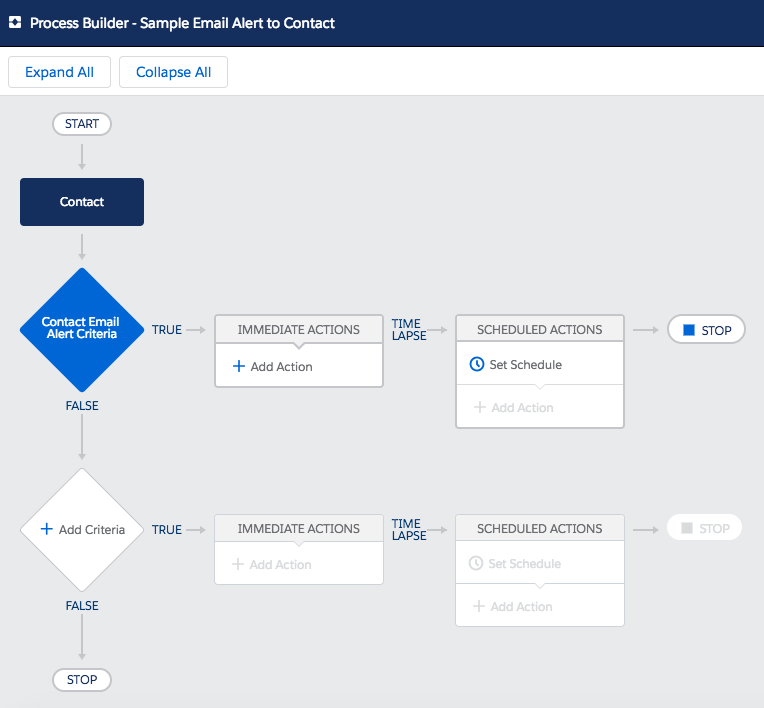Click the first SCHEDULED ACTIONS header
The image size is (764, 708).
[x=539, y=329]
